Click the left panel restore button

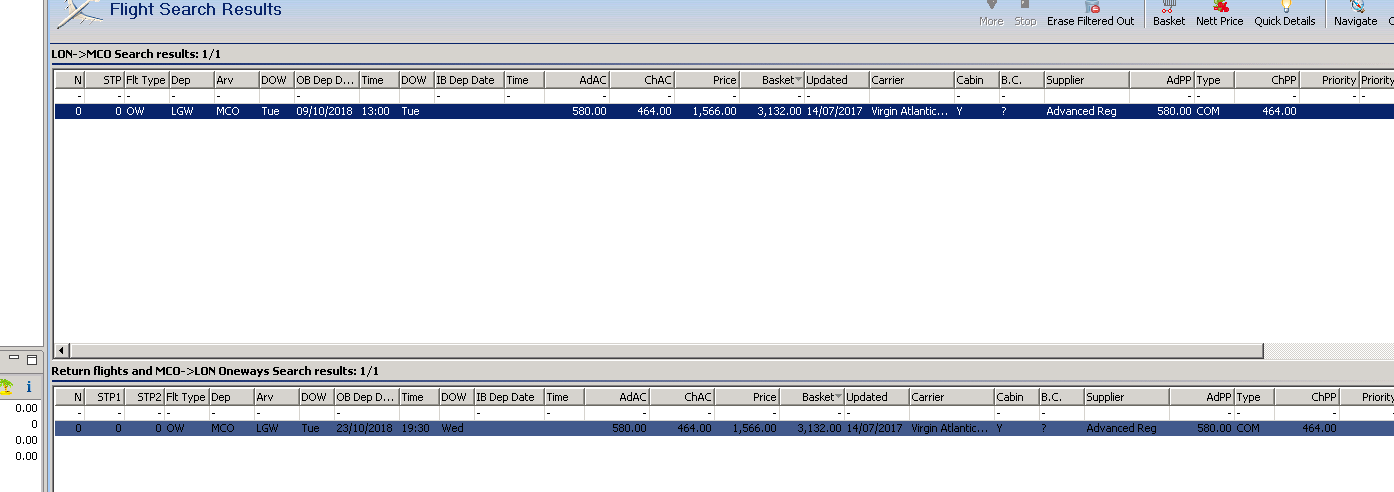31,358
